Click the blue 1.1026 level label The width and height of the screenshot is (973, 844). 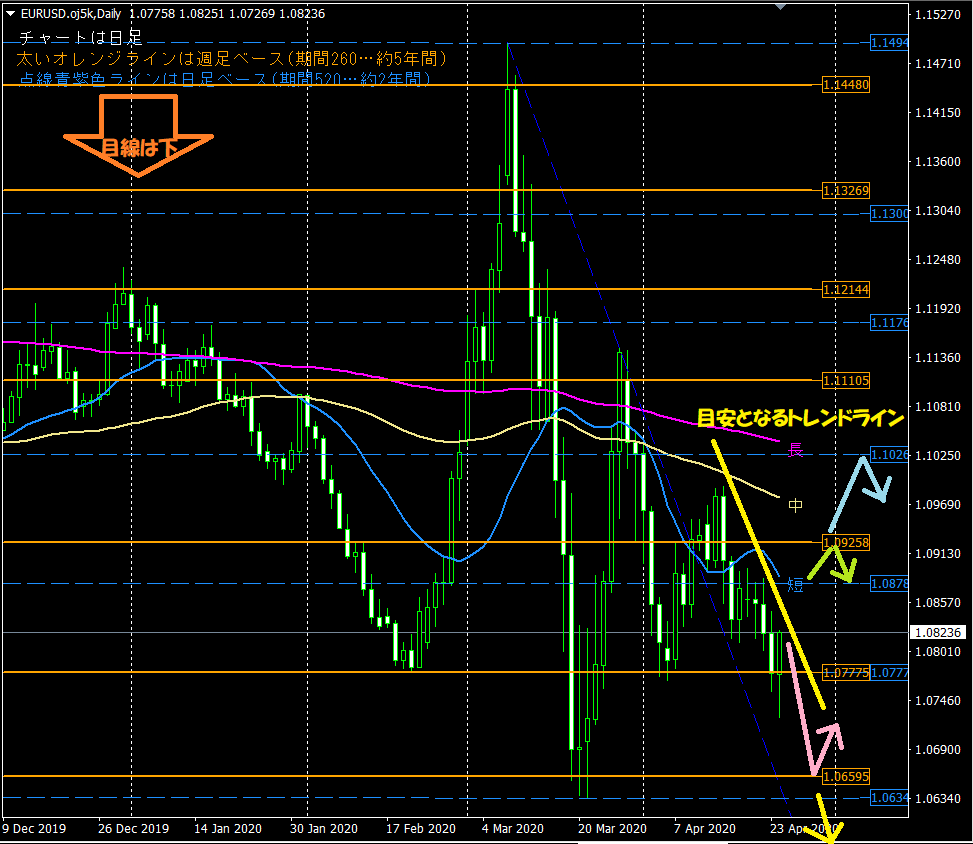[x=889, y=455]
